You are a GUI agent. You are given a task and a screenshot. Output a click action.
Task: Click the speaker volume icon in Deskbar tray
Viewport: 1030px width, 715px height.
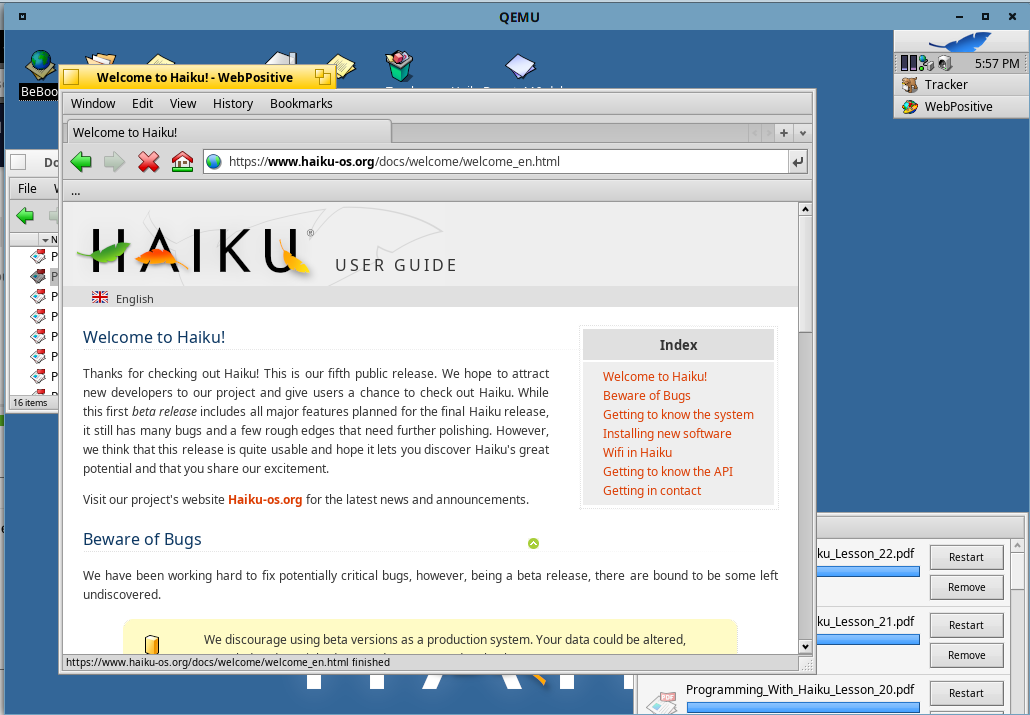click(x=945, y=63)
